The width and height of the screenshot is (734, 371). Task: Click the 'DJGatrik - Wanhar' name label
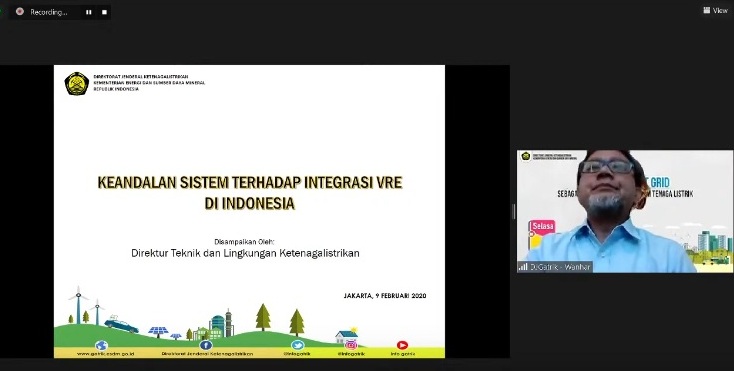click(560, 267)
